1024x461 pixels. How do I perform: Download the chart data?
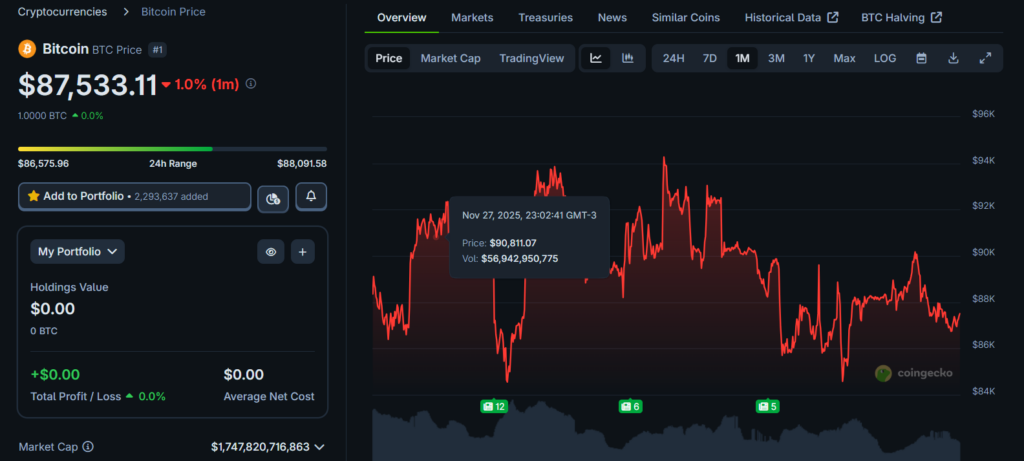953,58
